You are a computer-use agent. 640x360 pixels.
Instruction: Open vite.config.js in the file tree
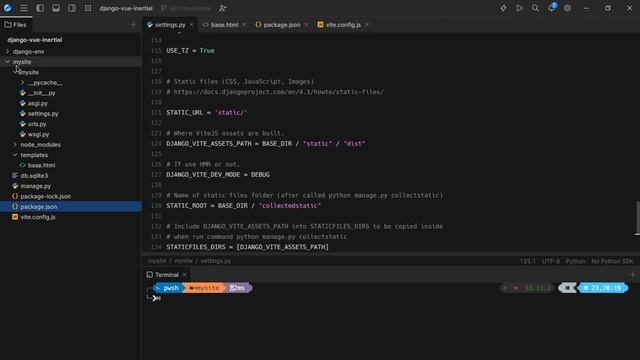point(38,217)
